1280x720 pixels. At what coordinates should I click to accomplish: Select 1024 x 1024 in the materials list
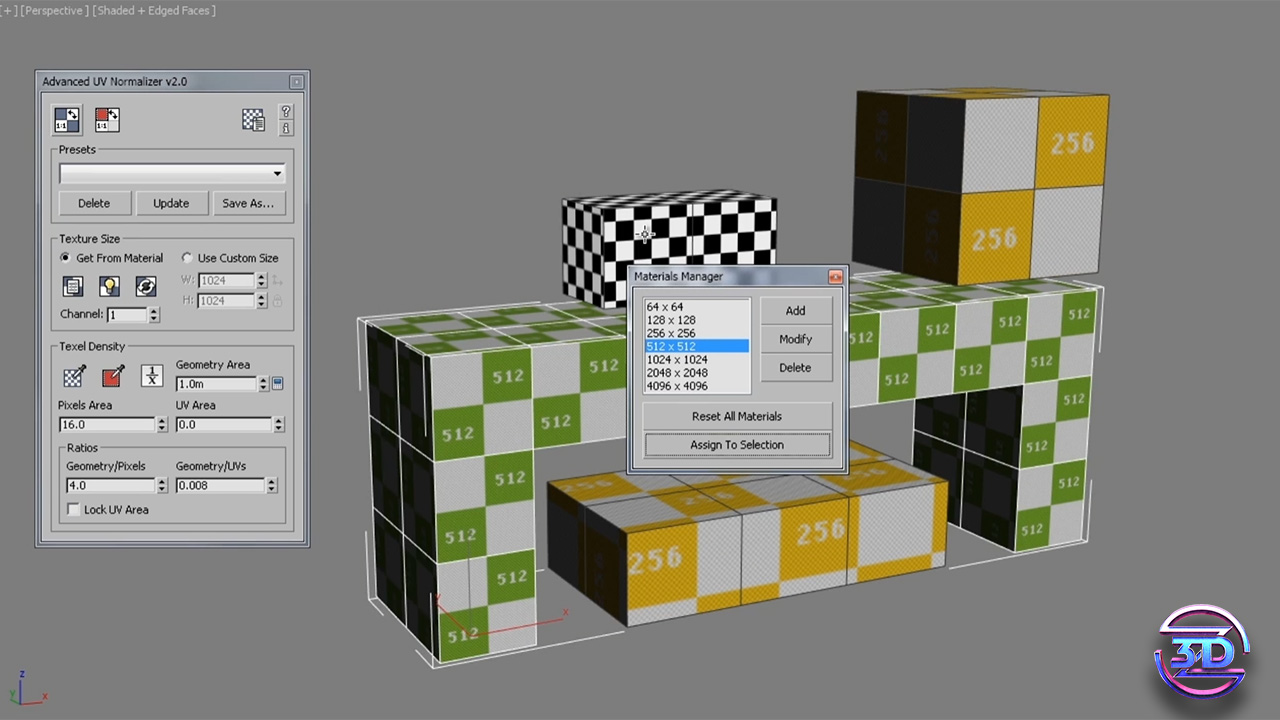click(677, 360)
